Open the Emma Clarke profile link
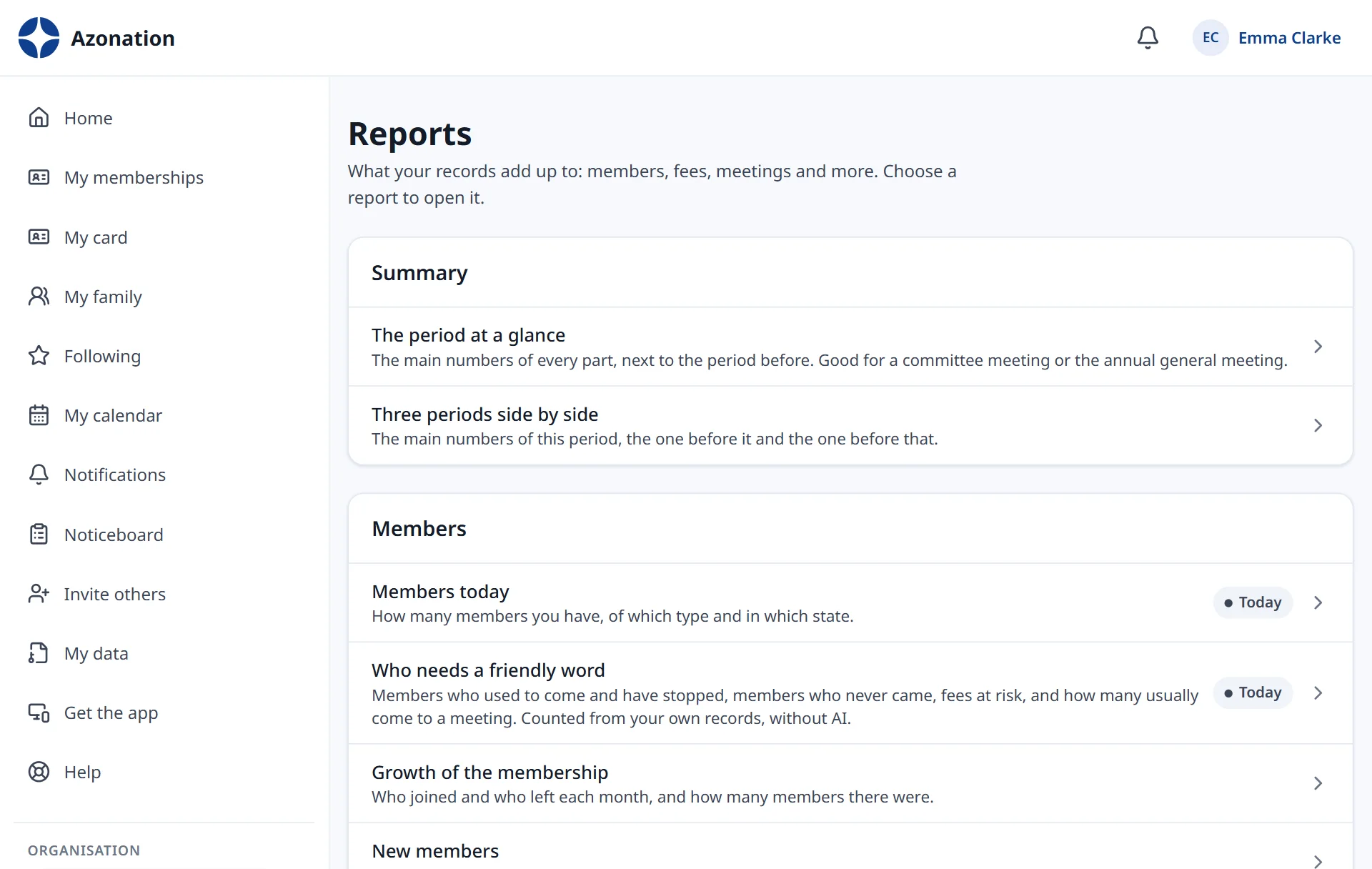1372x869 pixels. [1289, 38]
